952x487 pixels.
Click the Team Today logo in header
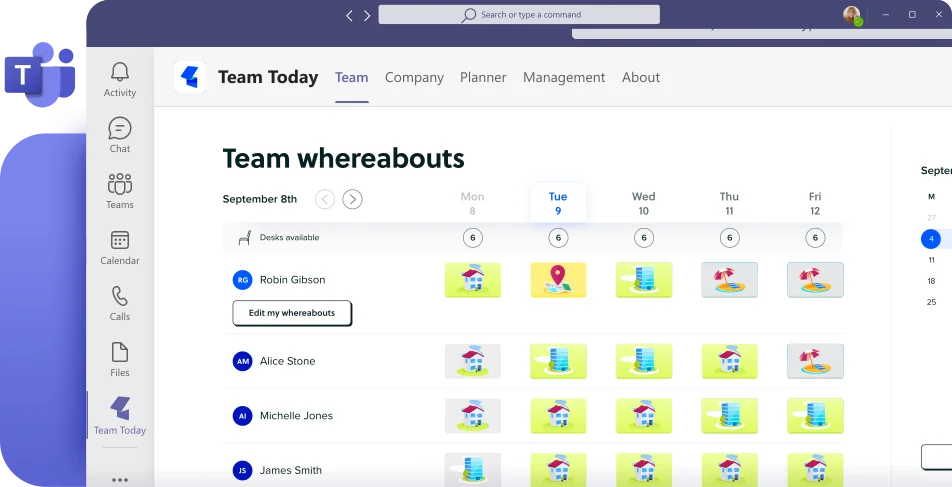pyautogui.click(x=189, y=77)
